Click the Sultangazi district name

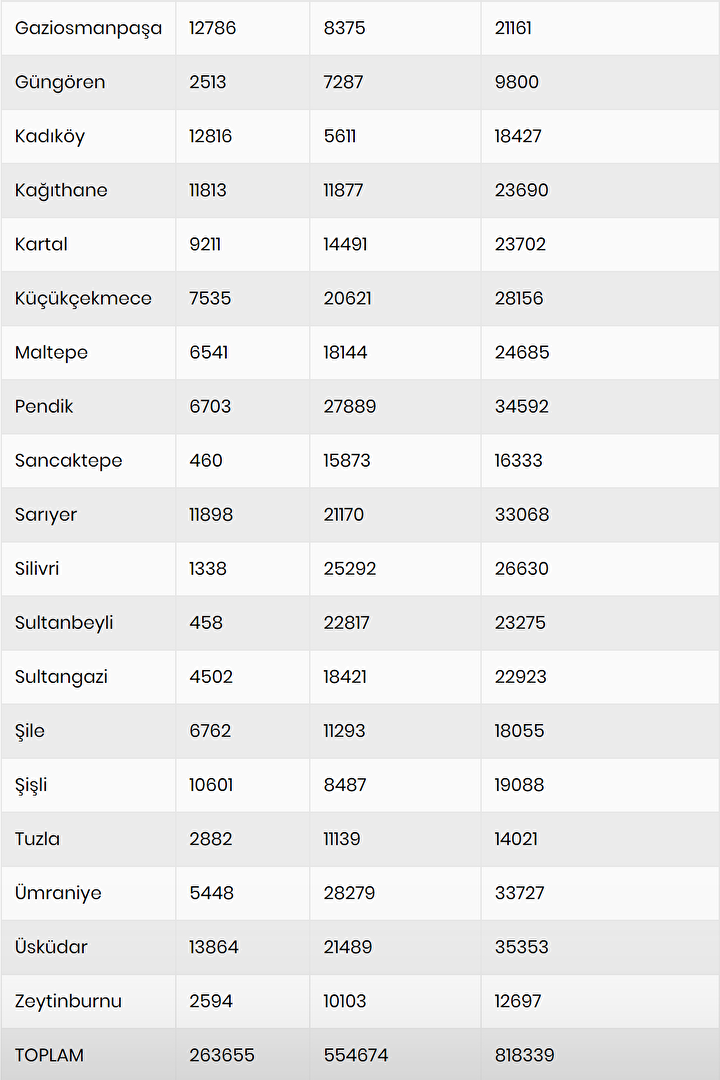[61, 676]
